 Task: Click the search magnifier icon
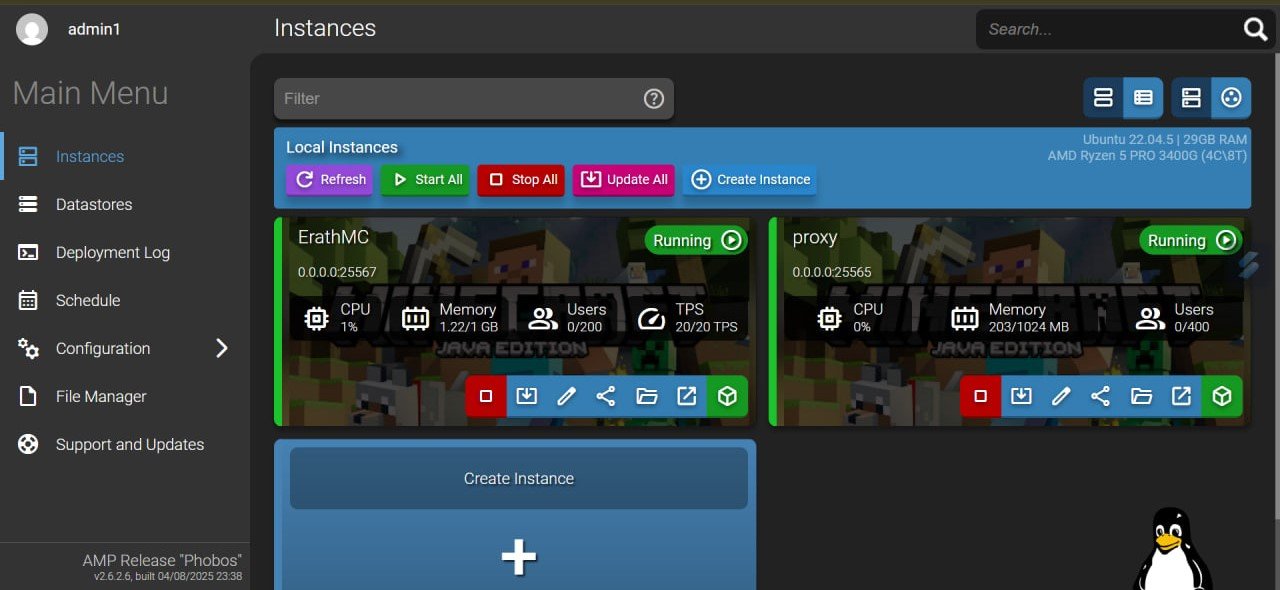pos(1255,29)
